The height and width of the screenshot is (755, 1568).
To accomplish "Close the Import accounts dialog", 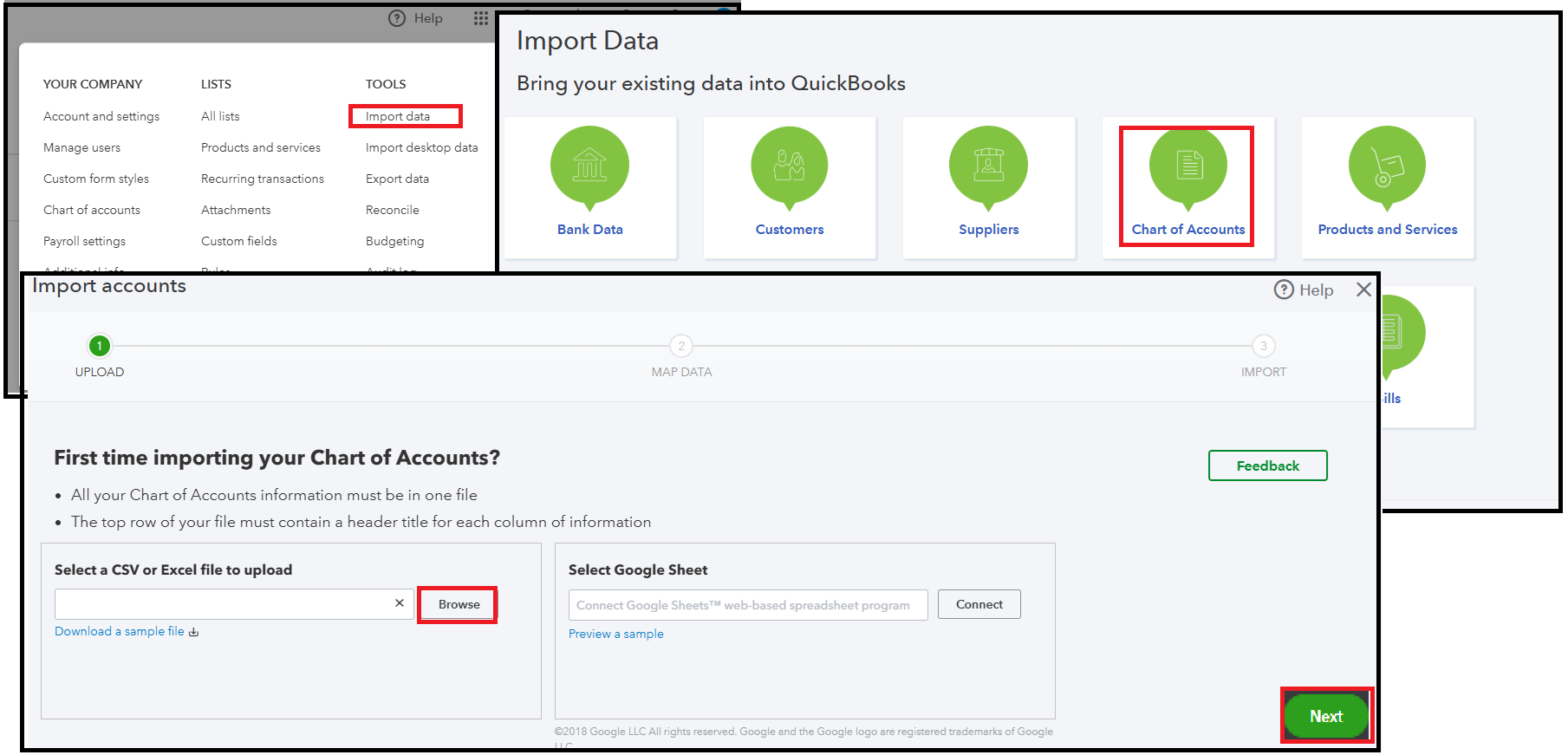I will 1363,290.
